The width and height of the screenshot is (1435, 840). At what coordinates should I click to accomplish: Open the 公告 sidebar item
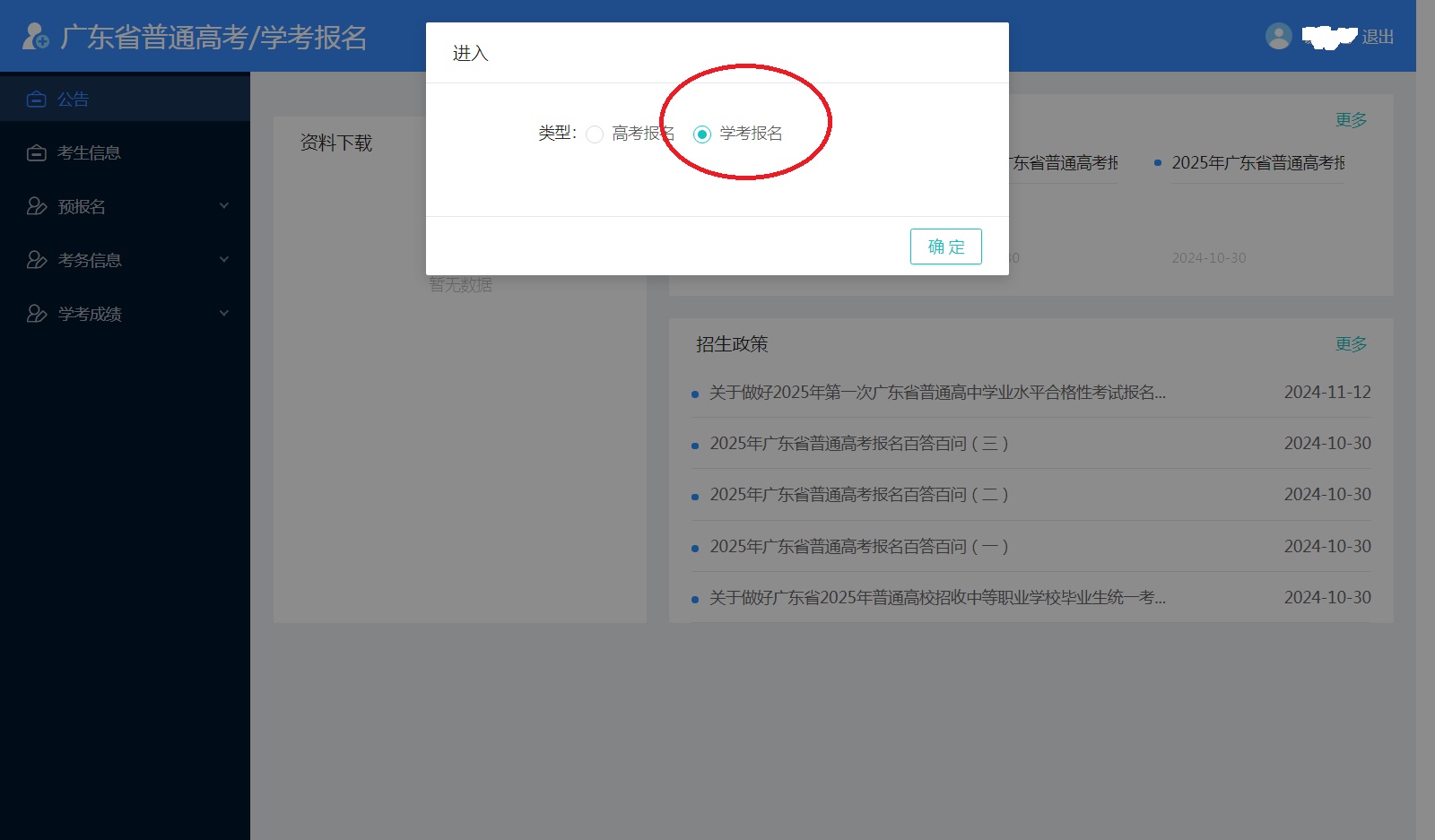(125, 99)
